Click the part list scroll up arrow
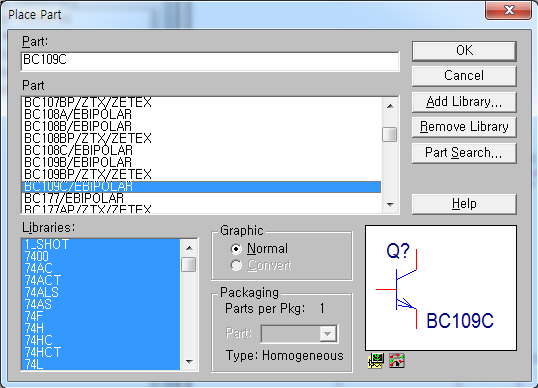This screenshot has height=388, width=538. click(390, 106)
